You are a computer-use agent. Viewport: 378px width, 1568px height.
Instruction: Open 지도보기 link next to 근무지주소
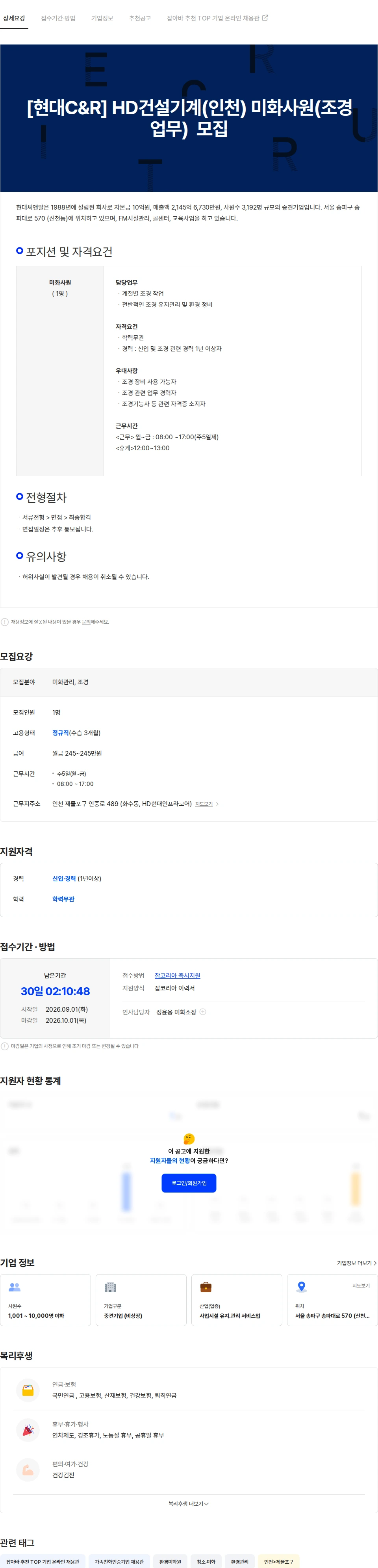[x=204, y=804]
